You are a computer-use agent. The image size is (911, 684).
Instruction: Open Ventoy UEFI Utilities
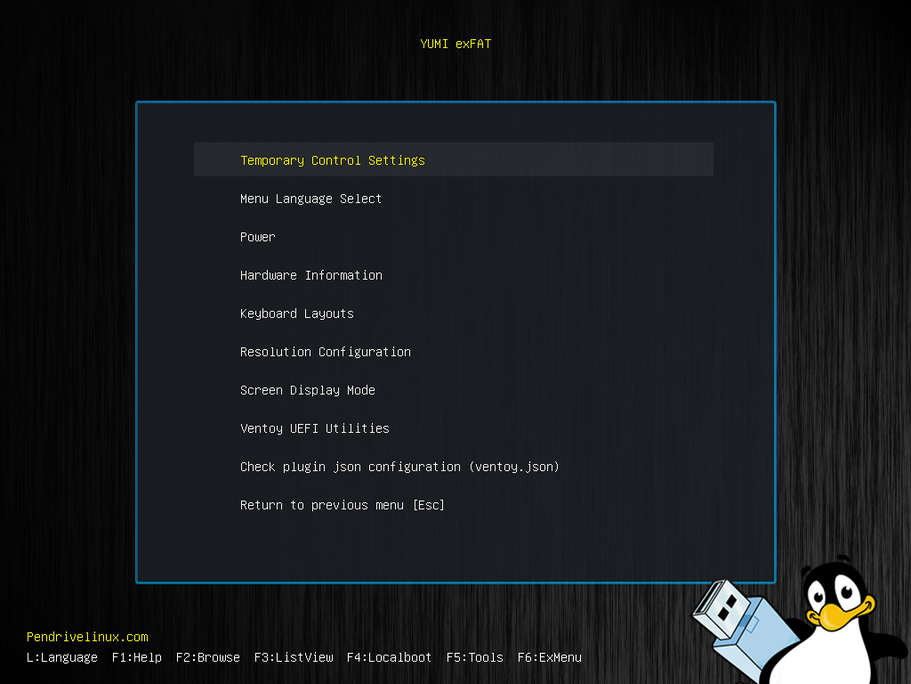(314, 428)
